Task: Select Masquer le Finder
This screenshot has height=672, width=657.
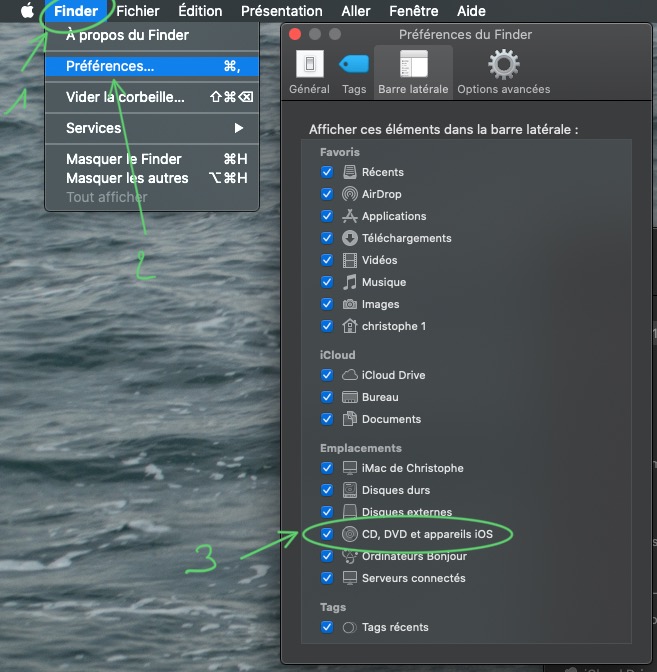Action: click(x=152, y=159)
